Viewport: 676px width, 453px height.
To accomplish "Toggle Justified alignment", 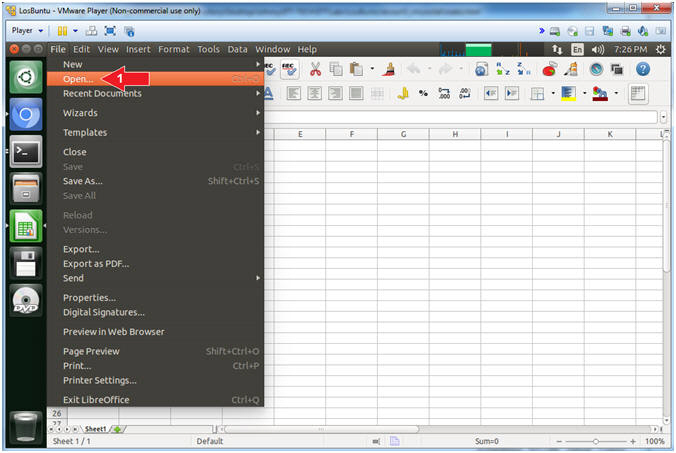I will coord(356,93).
